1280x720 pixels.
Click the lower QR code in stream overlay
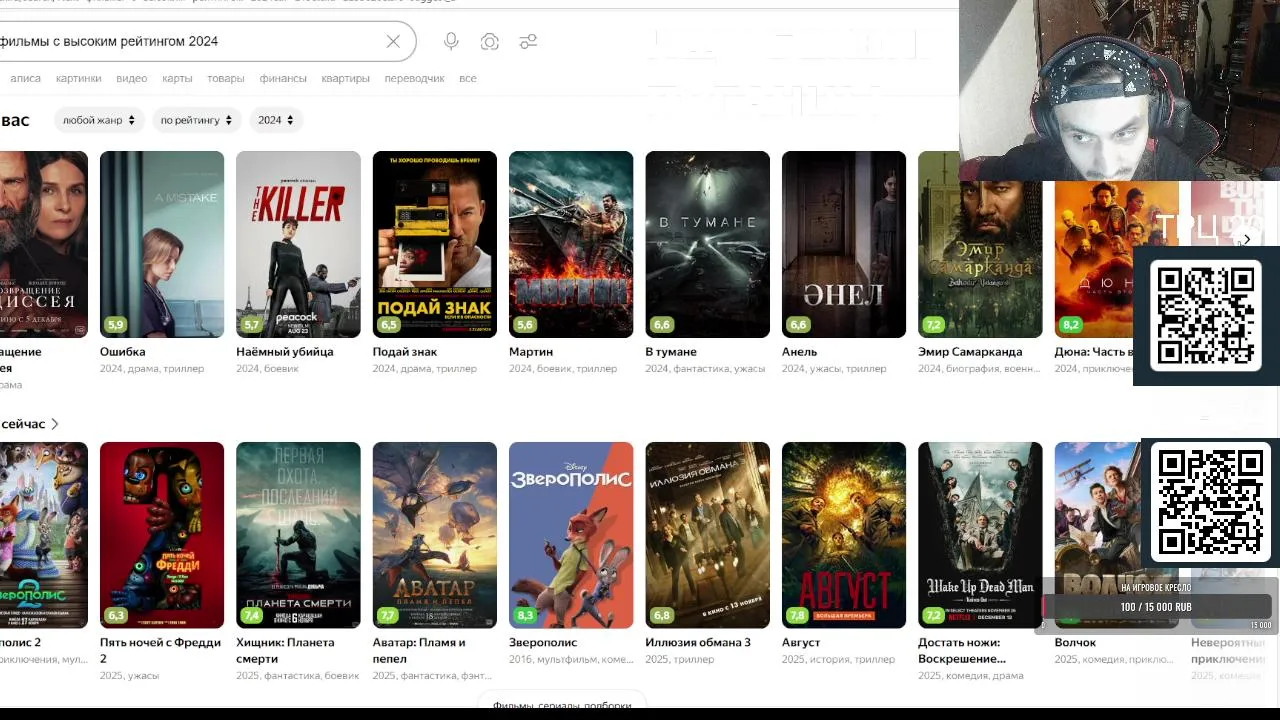point(1211,502)
